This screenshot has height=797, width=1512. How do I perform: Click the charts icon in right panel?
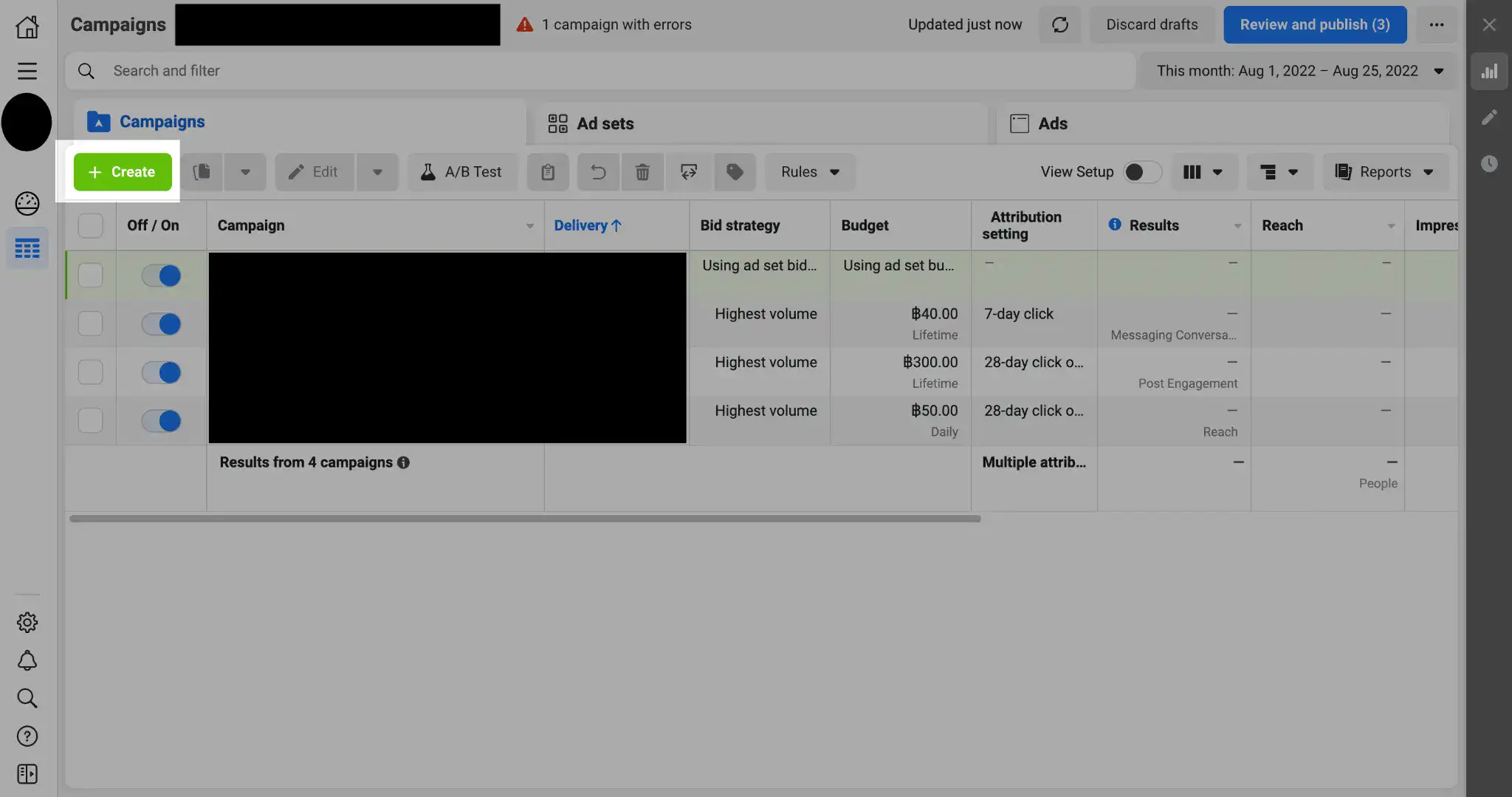pyautogui.click(x=1489, y=71)
